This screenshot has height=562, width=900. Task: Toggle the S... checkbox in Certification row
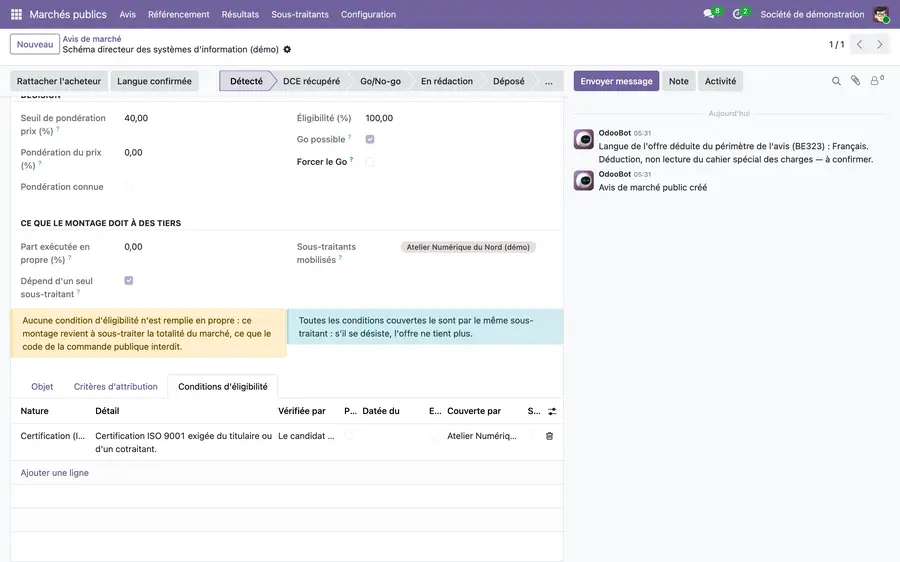[x=532, y=436]
